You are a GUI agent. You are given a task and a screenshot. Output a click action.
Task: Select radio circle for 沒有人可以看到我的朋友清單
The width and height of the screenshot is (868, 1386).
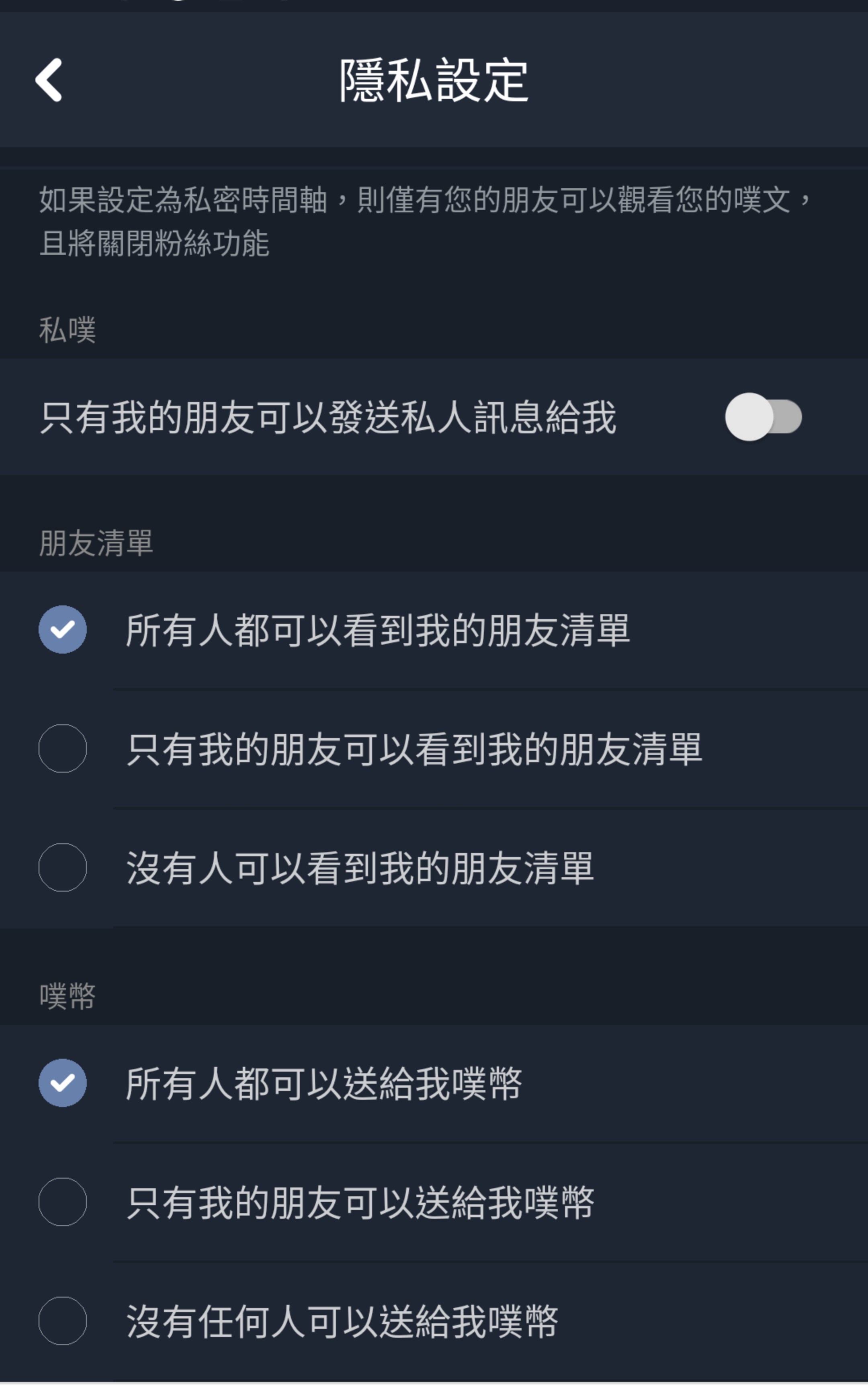click(x=63, y=867)
